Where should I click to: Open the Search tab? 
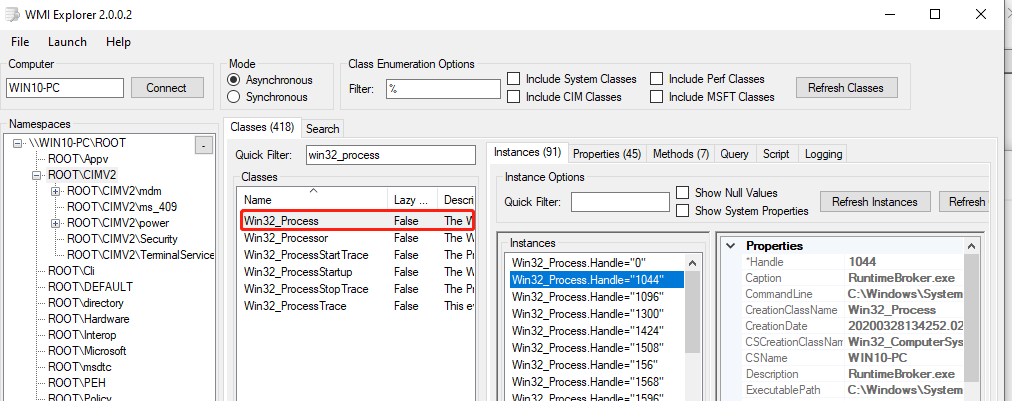(322, 128)
